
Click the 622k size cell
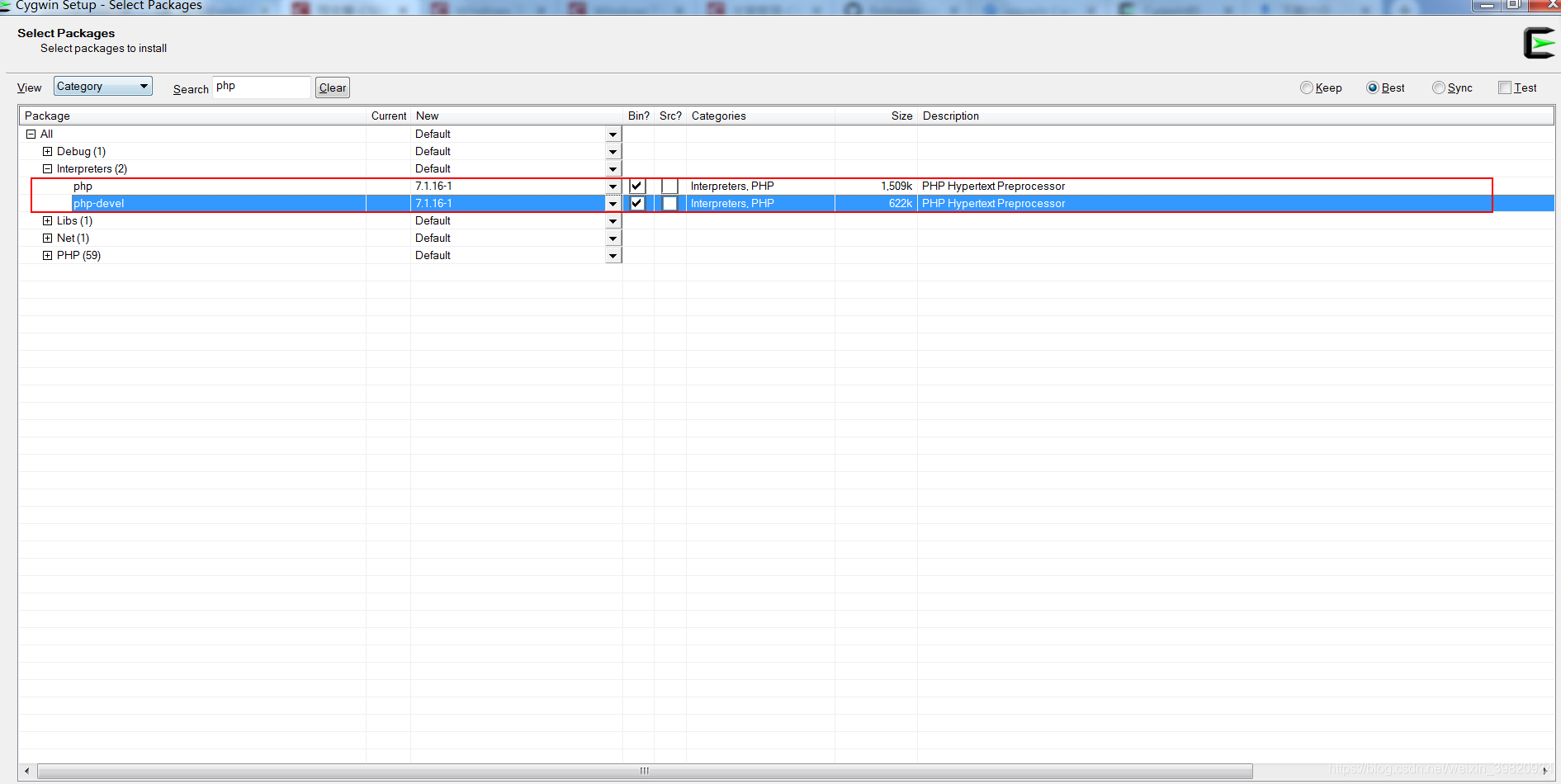[x=901, y=203]
